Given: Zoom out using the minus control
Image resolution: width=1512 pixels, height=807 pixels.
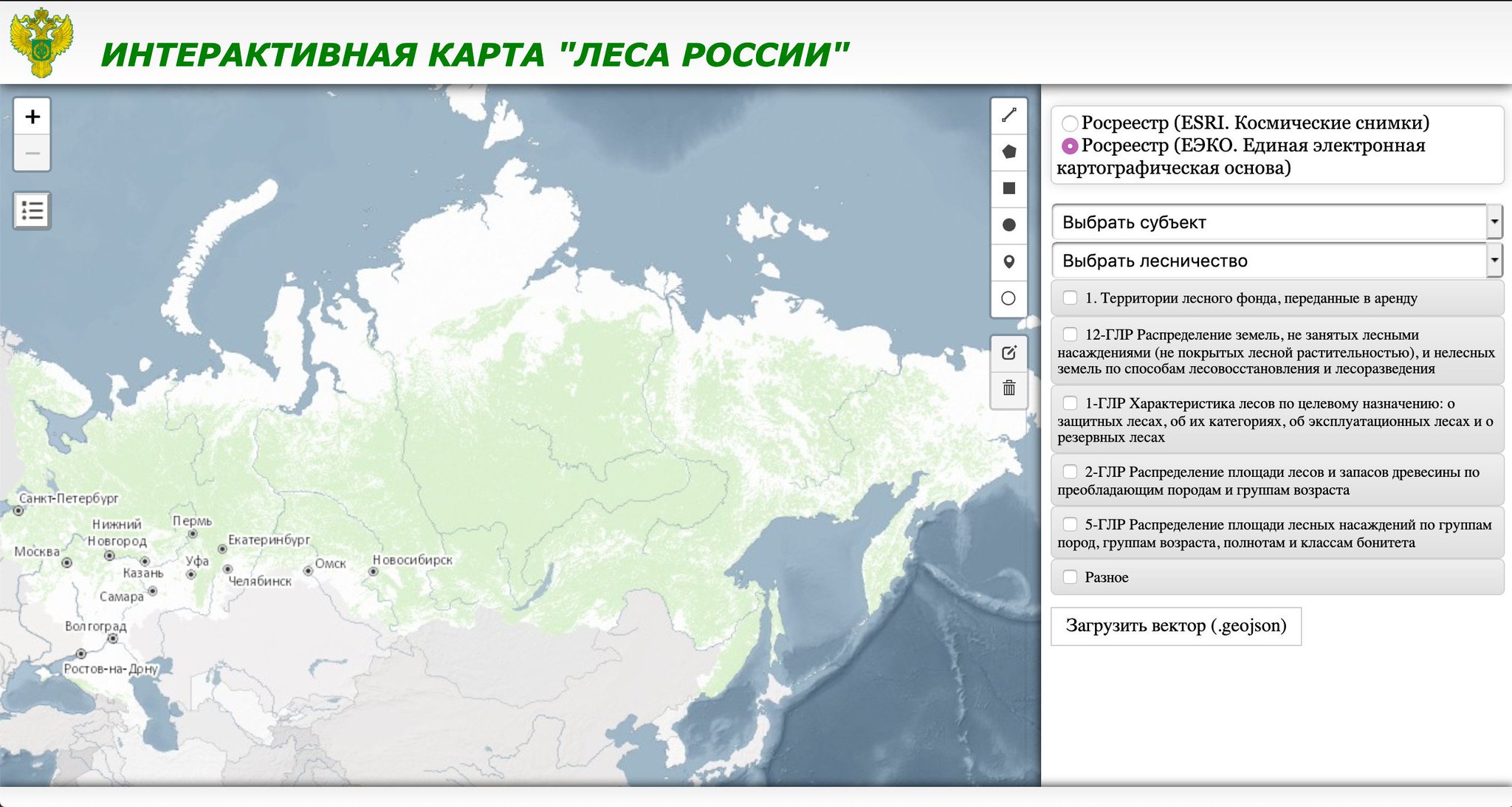Looking at the screenshot, I should click(x=32, y=153).
